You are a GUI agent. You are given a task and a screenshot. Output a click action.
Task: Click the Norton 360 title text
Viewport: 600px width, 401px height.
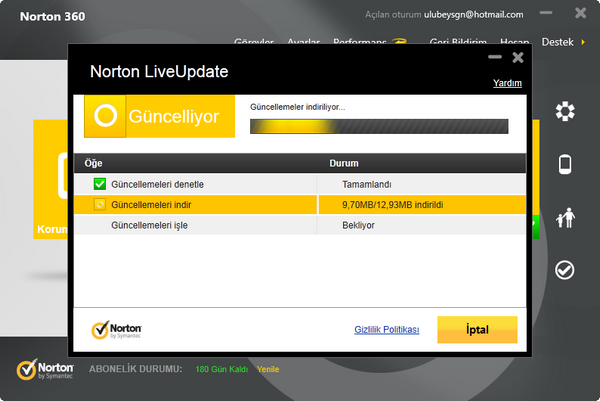point(52,16)
